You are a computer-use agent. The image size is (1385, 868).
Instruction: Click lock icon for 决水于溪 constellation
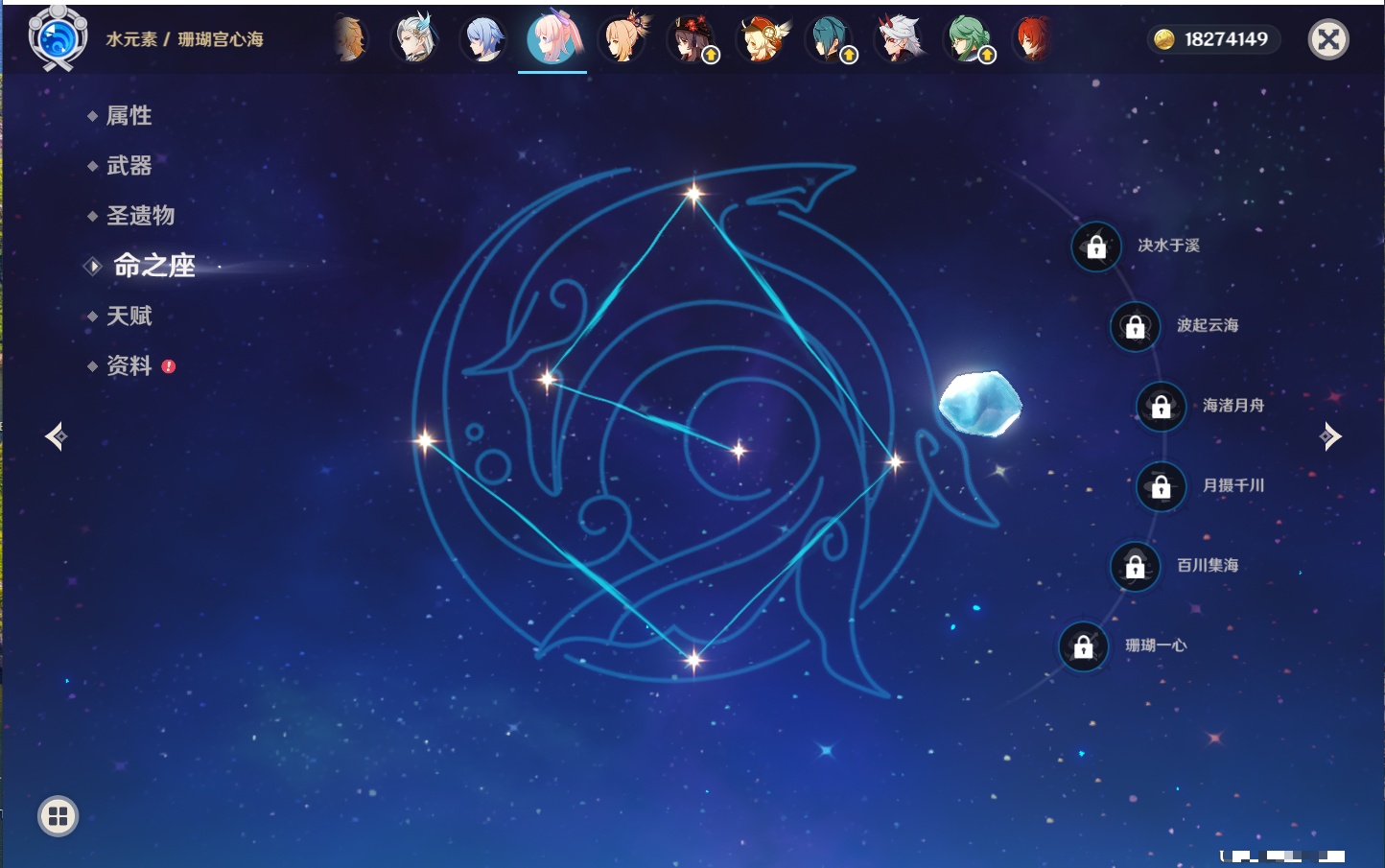coord(1096,246)
